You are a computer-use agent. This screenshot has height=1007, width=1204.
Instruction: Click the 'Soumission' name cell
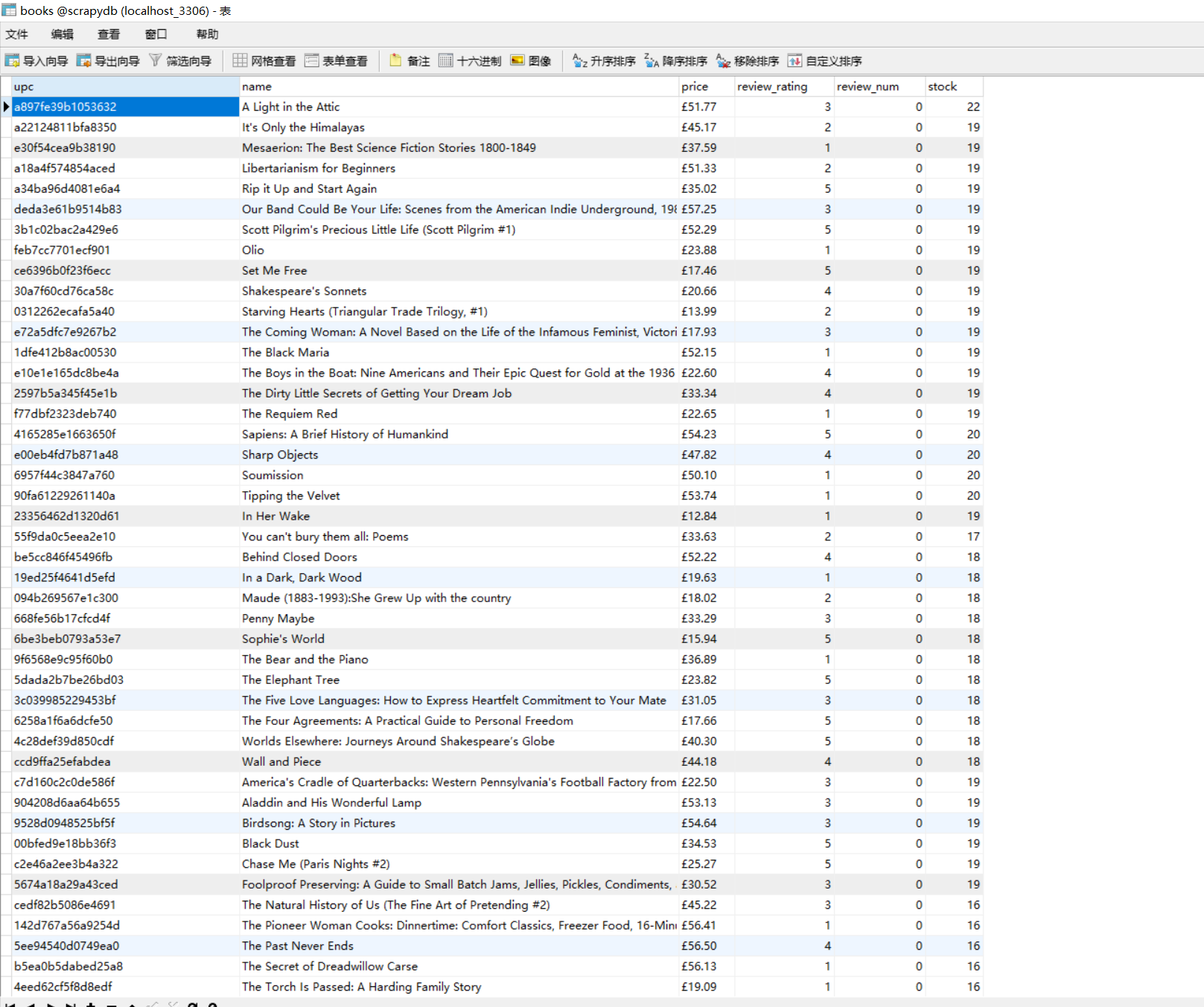click(459, 476)
